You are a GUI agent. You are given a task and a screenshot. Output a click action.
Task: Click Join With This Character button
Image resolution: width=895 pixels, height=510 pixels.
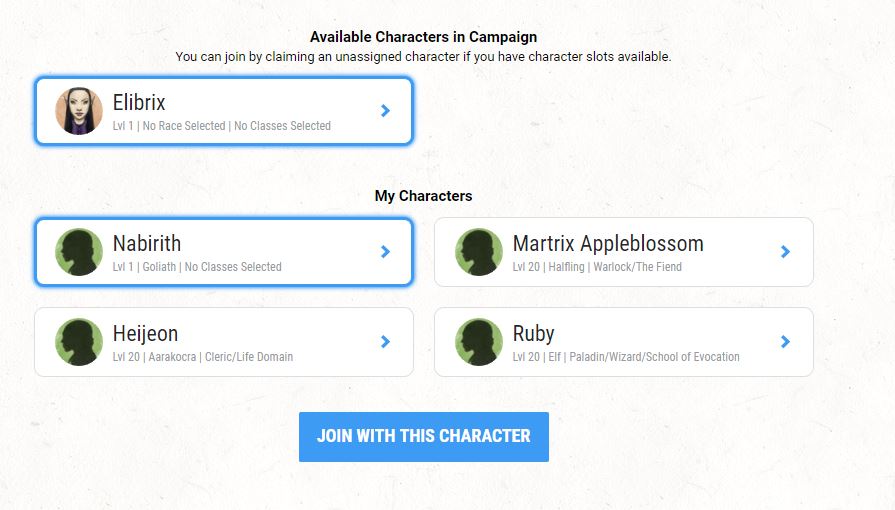(x=424, y=437)
